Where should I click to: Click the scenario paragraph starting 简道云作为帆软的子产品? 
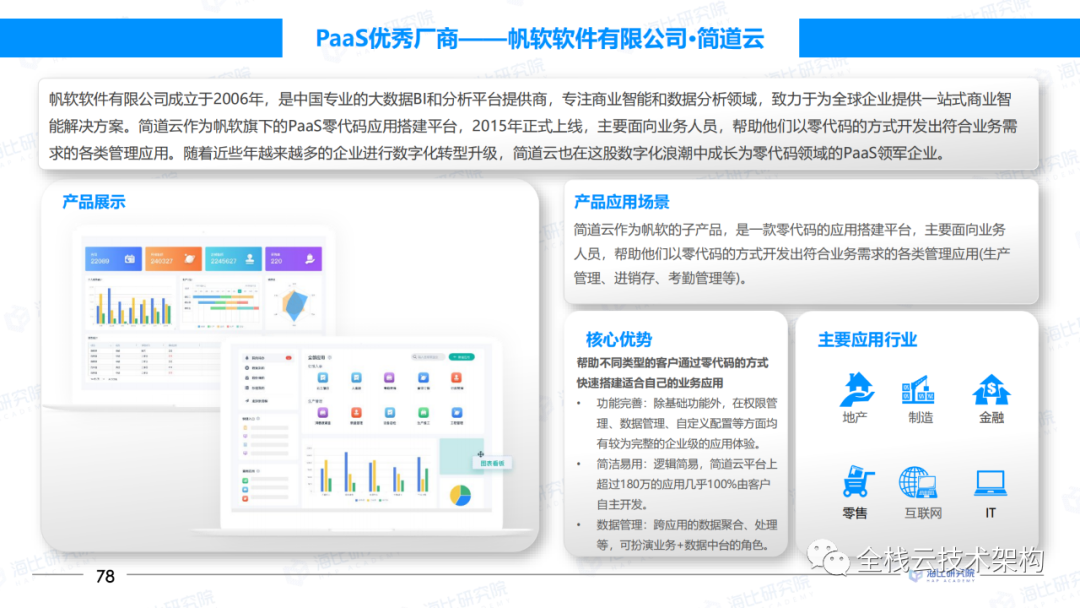point(792,253)
